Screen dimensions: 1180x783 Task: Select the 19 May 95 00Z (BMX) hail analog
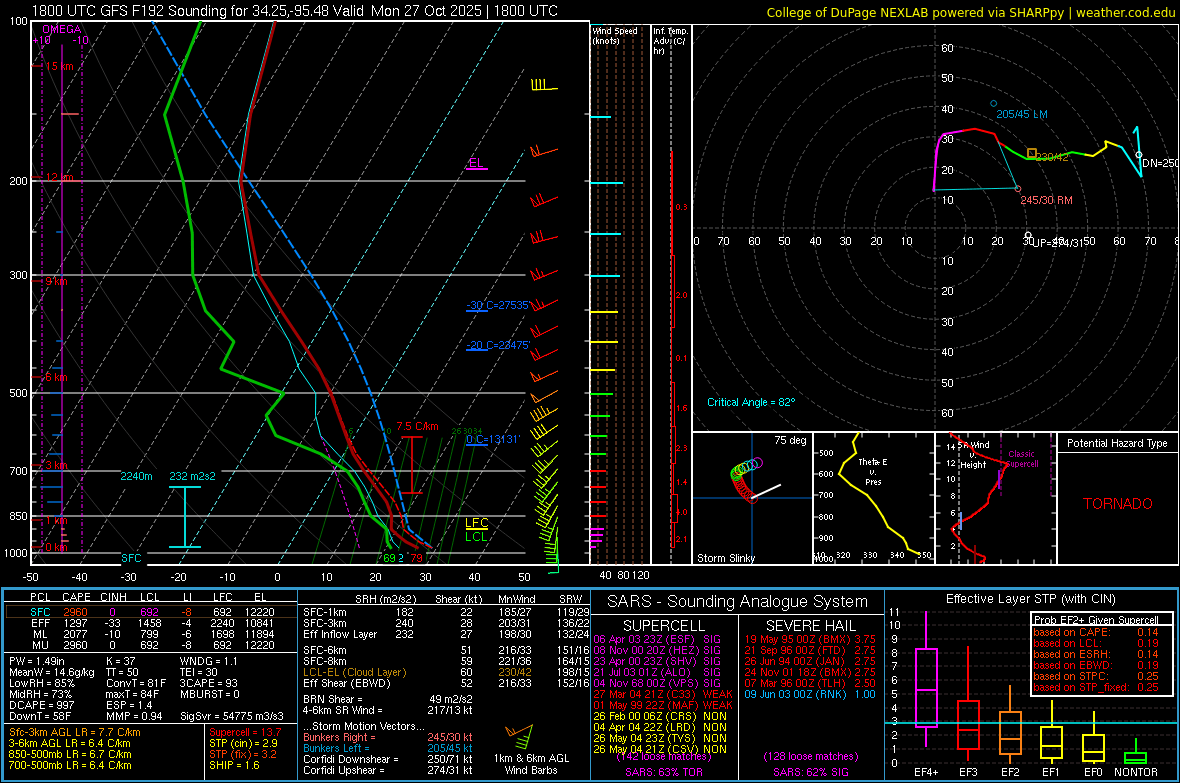(810, 639)
